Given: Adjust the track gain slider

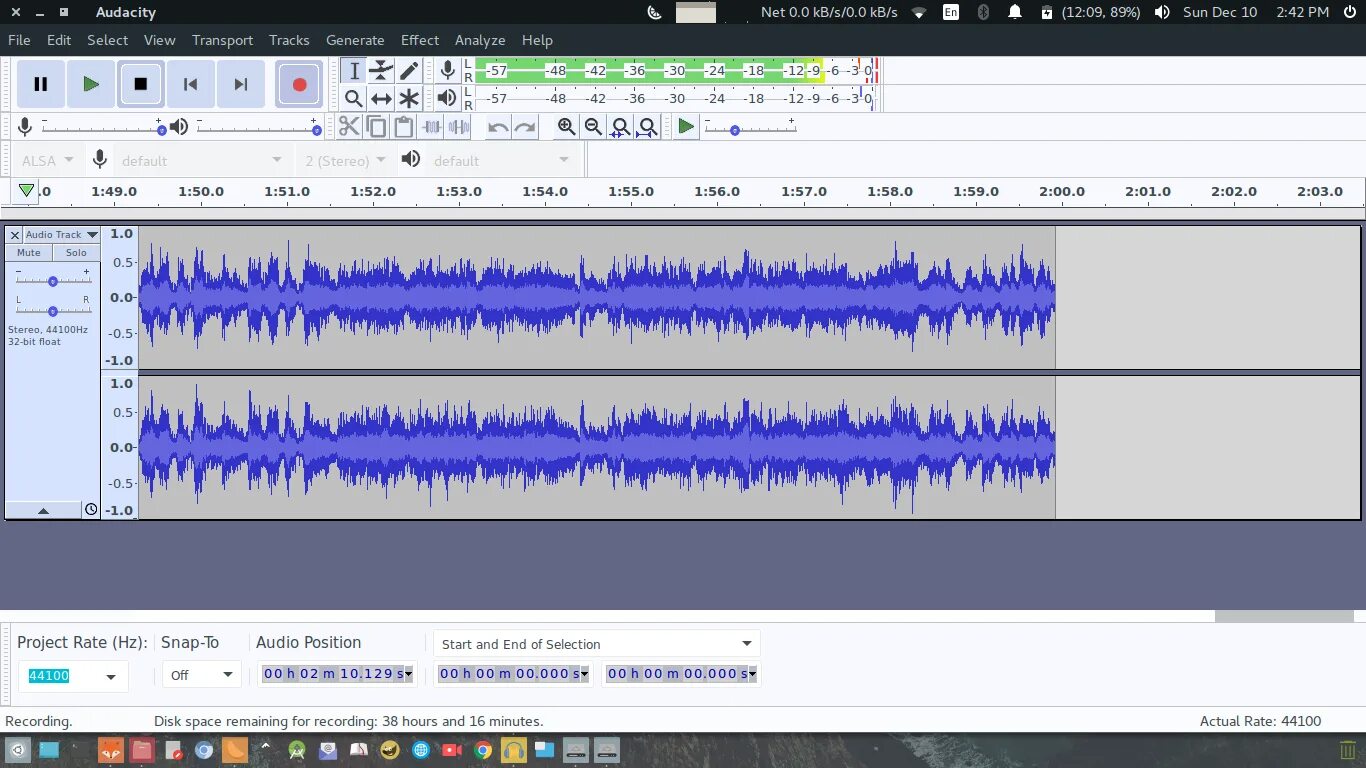Looking at the screenshot, I should [x=53, y=281].
